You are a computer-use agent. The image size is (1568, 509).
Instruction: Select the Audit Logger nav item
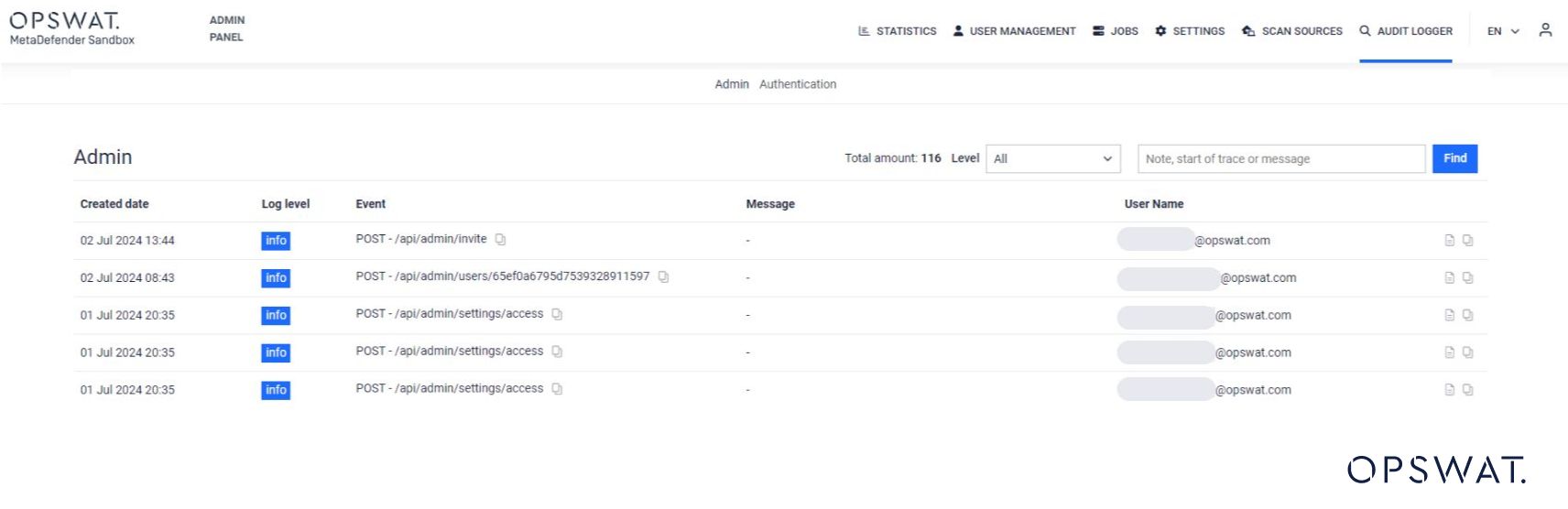pyautogui.click(x=1405, y=31)
